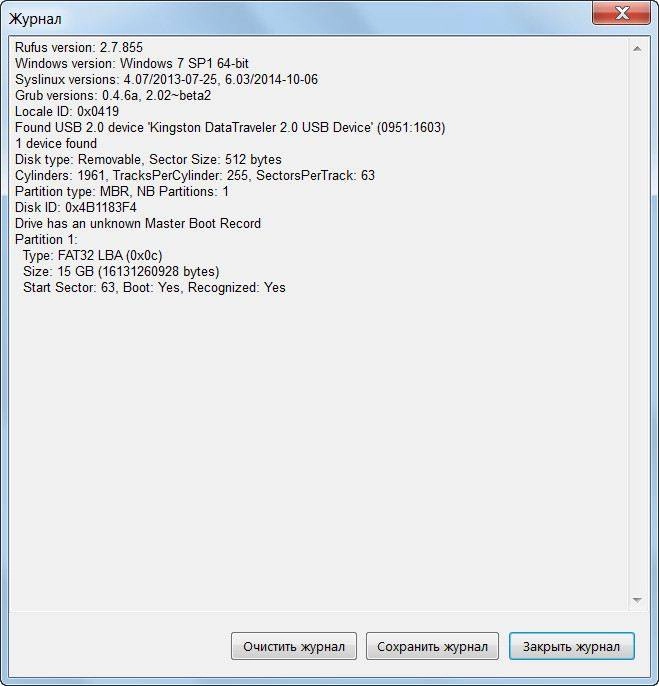Click the 'Partition type: MBR' line

[122, 191]
